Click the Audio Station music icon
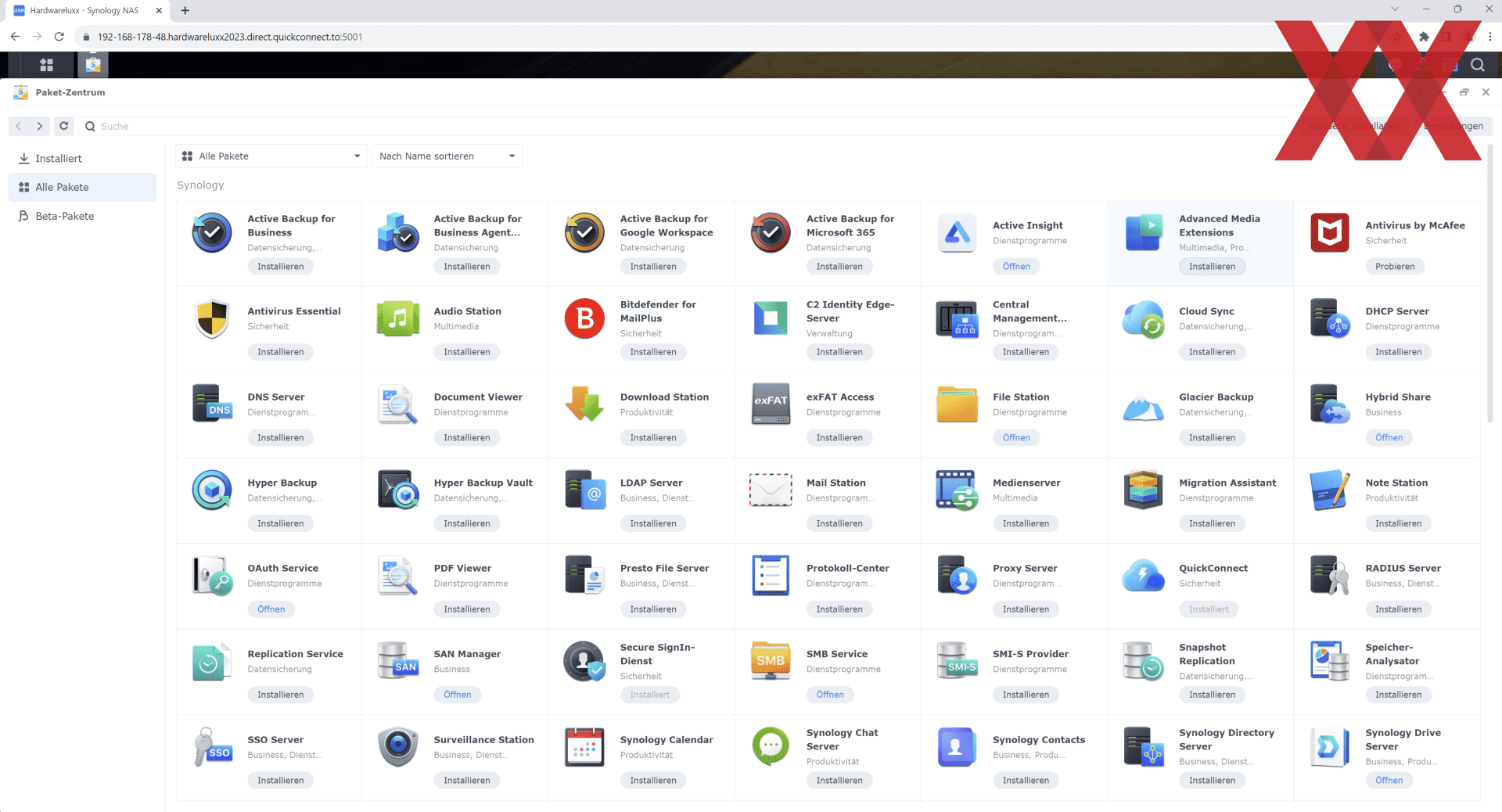This screenshot has height=812, width=1502. coord(398,318)
